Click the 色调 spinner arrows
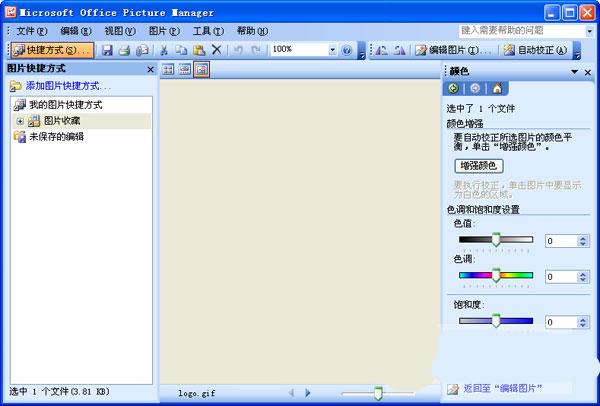 tap(583, 277)
